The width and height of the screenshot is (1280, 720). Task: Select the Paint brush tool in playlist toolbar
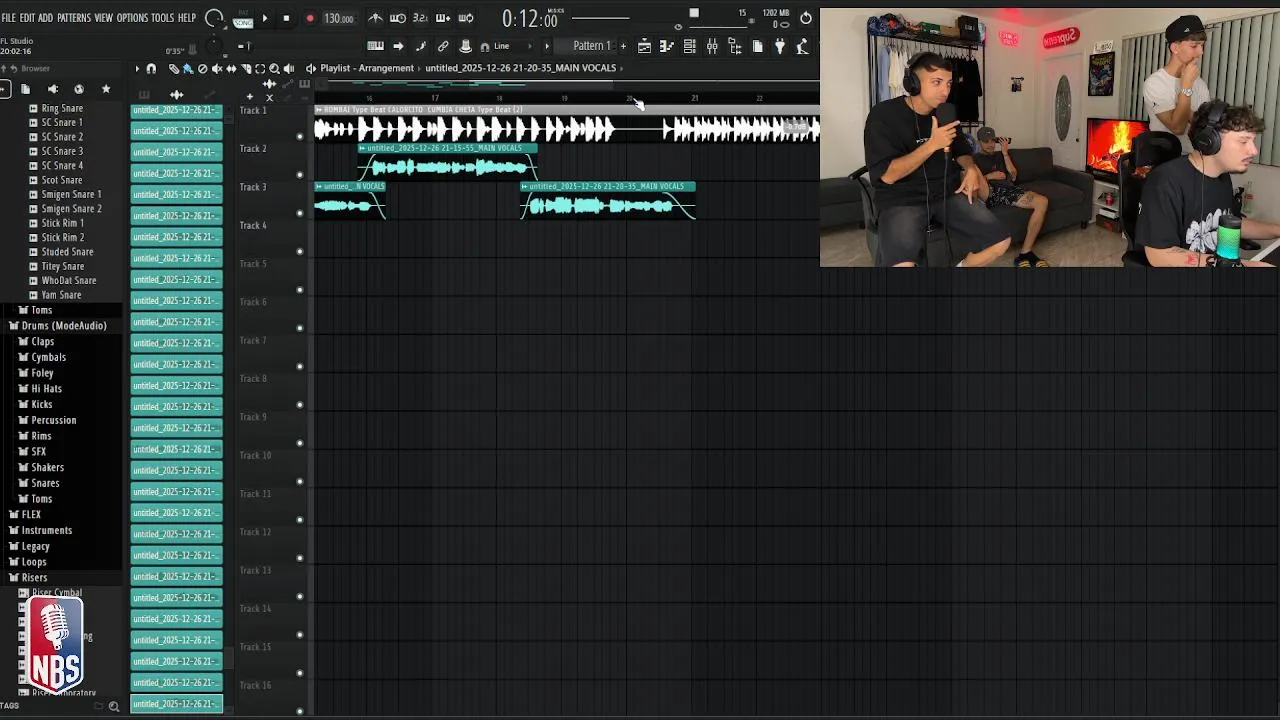pyautogui.click(x=187, y=68)
